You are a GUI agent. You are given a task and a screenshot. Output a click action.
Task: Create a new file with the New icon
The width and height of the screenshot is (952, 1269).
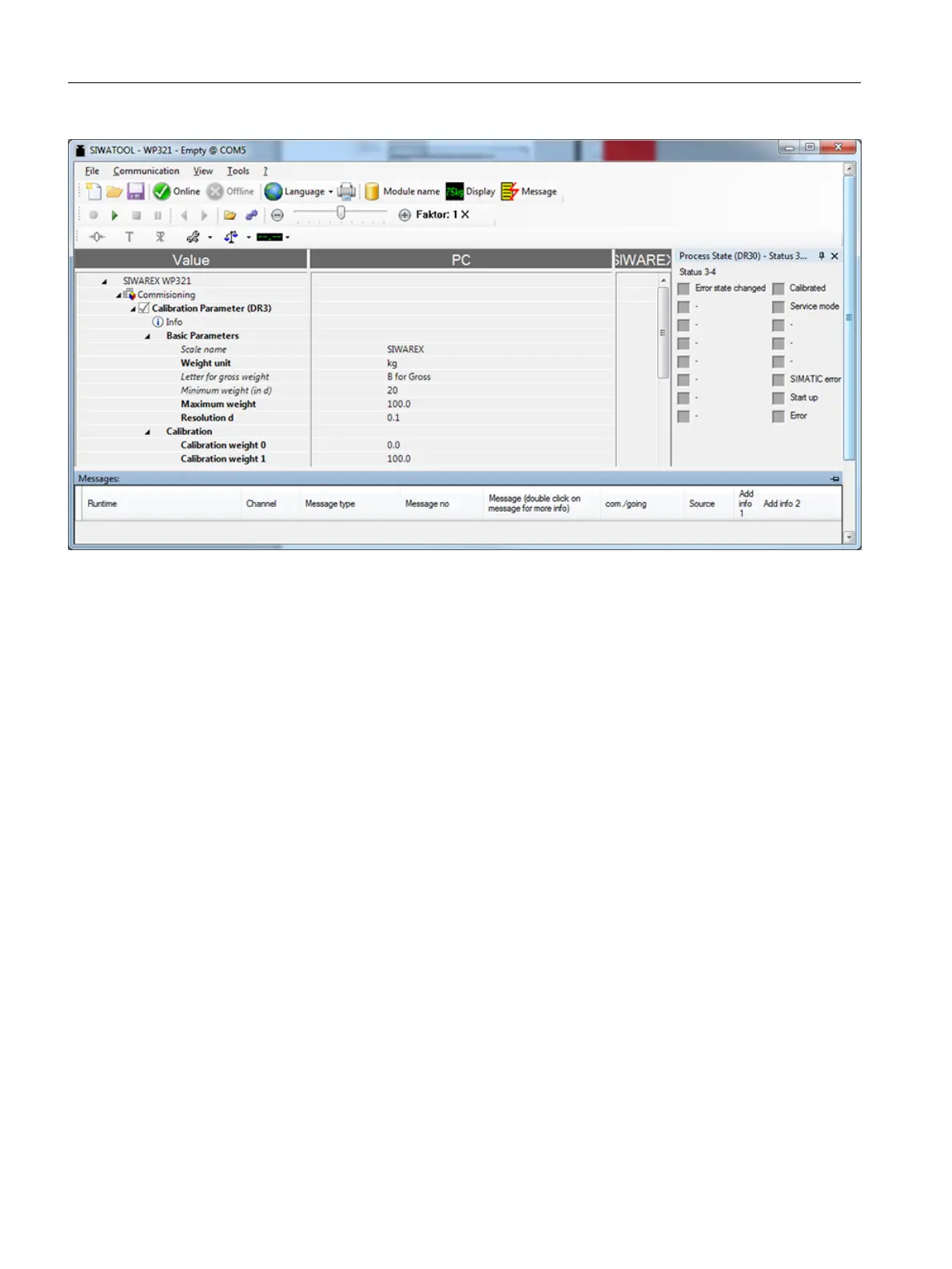point(94,191)
